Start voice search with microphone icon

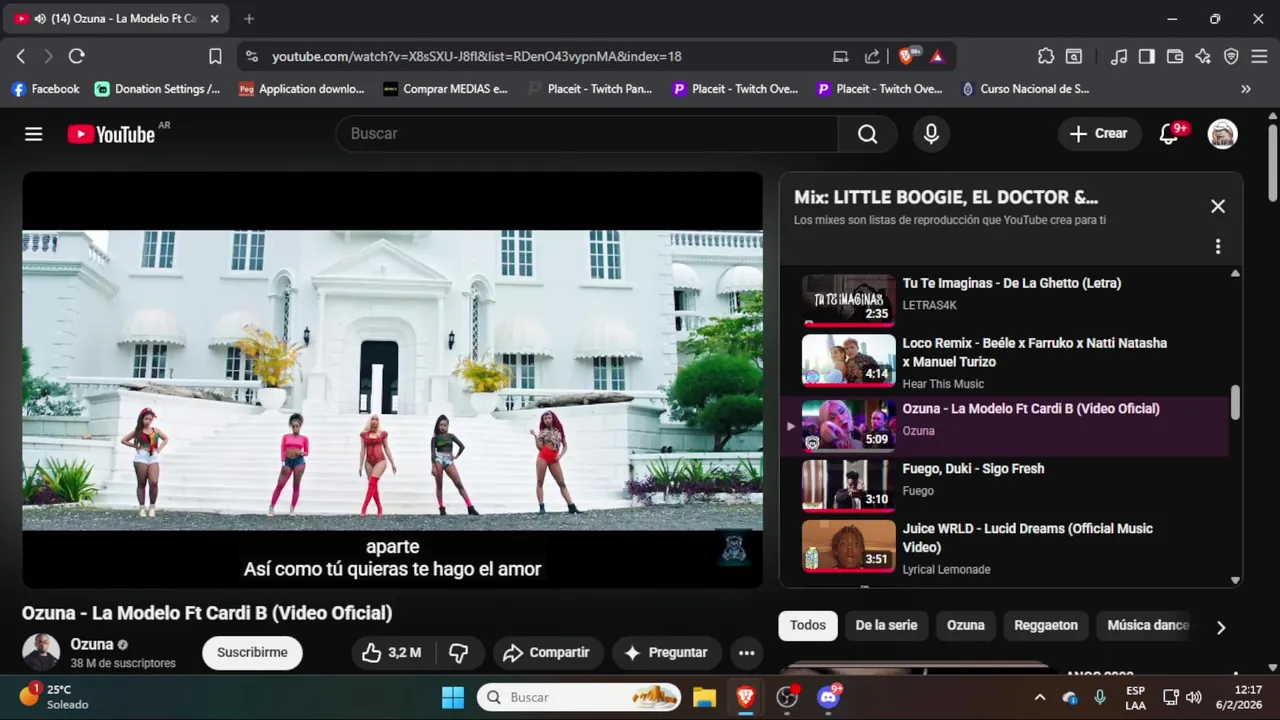click(931, 134)
